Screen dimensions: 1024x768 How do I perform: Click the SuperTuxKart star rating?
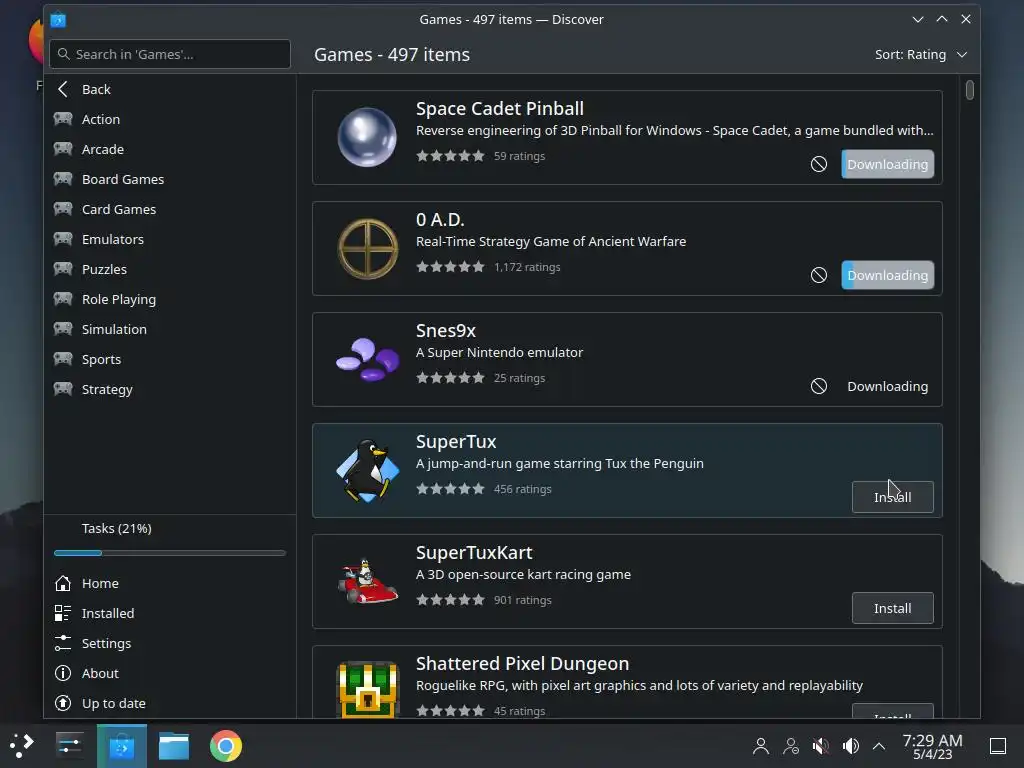click(451, 600)
